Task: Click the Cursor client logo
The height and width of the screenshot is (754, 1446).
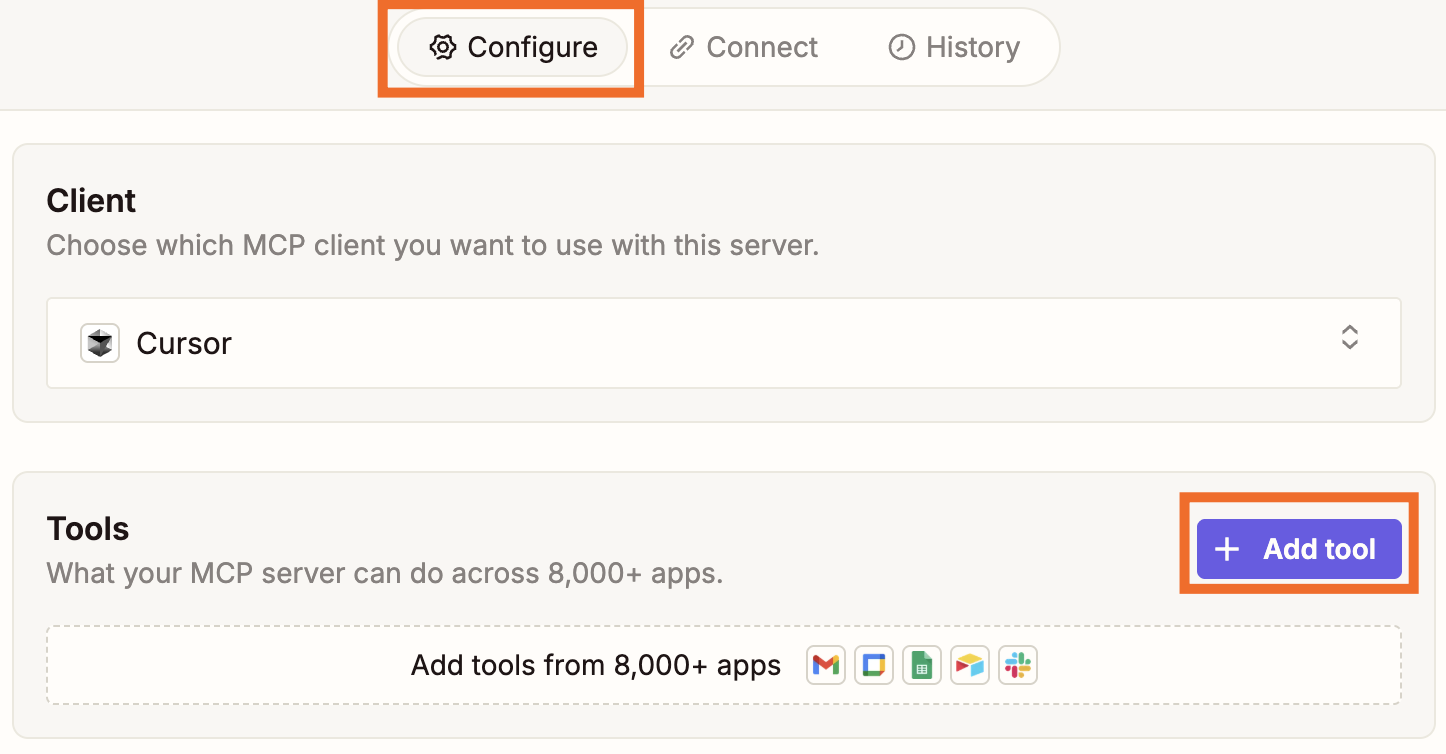Action: (x=100, y=342)
